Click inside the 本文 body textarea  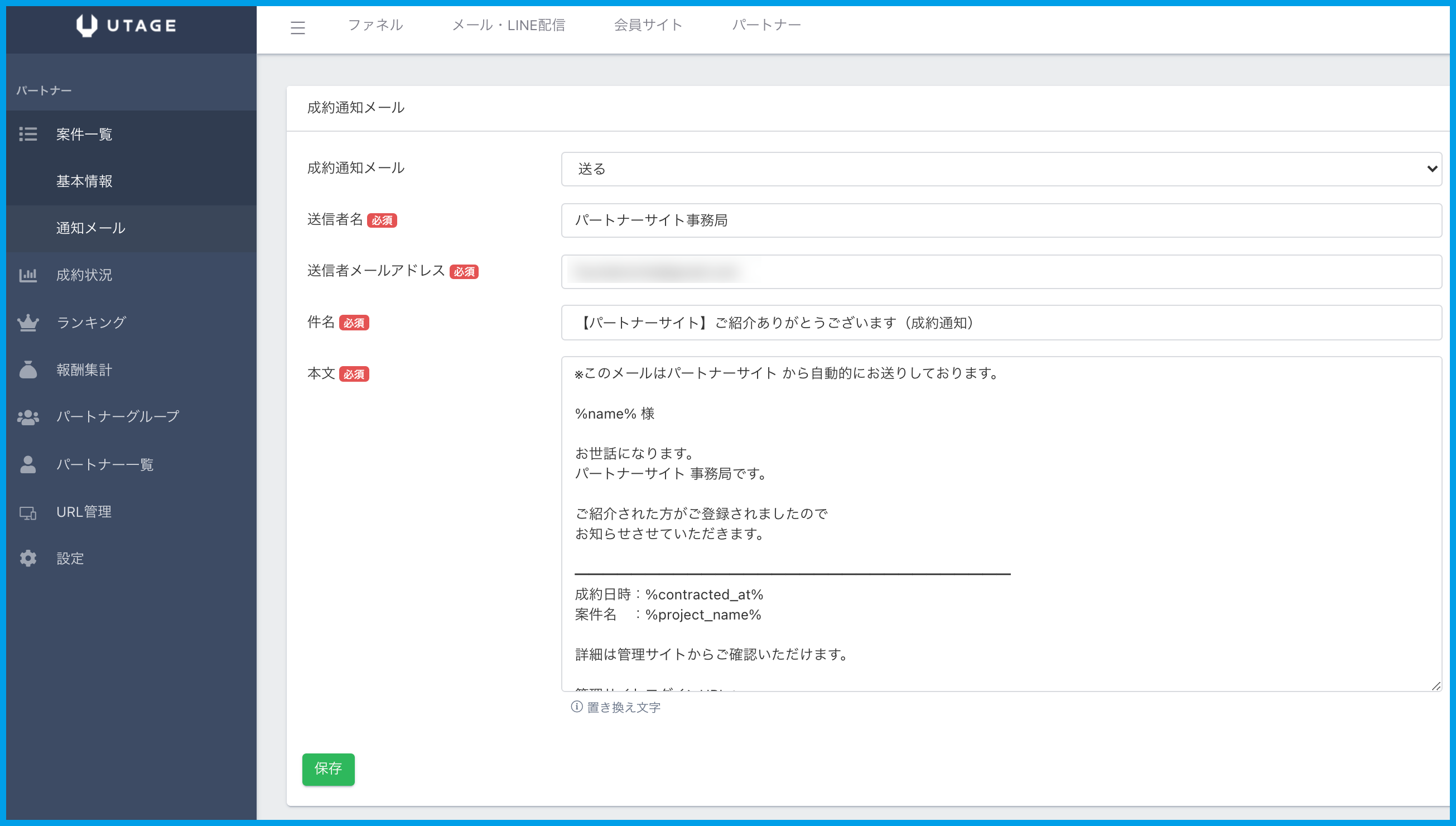(x=1001, y=522)
